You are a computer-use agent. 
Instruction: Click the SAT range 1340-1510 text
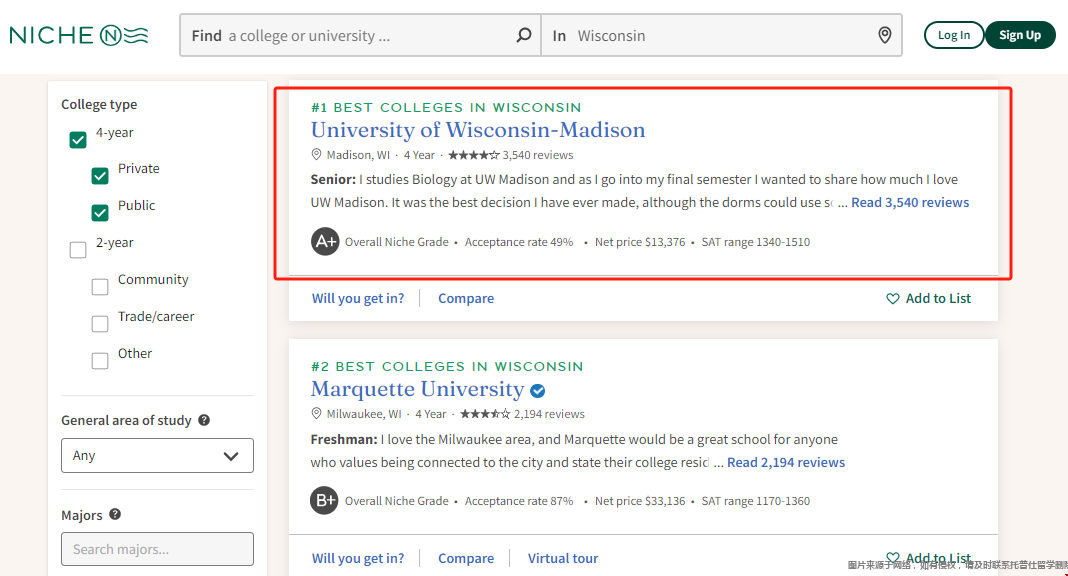tap(756, 242)
